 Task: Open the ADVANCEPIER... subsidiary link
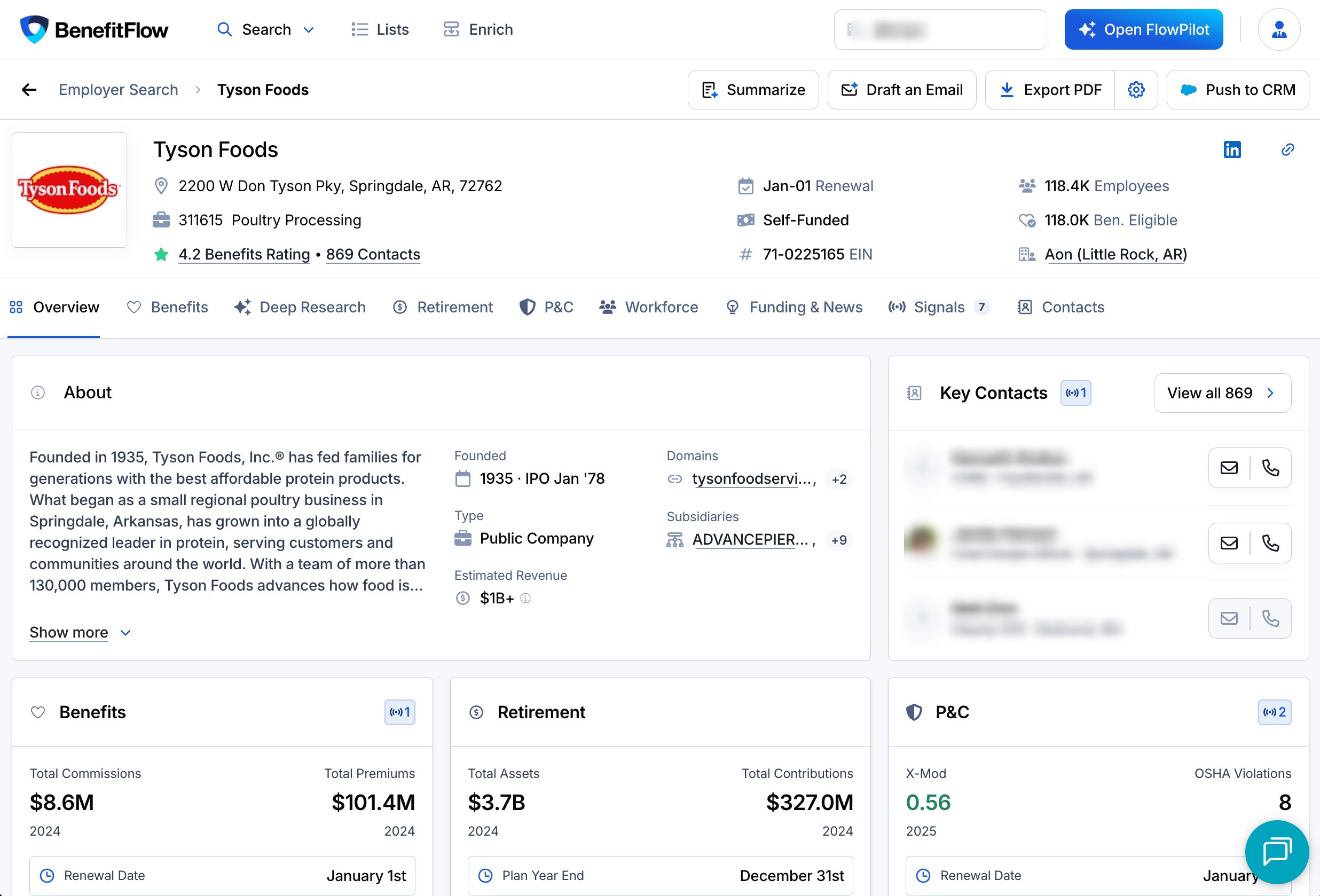750,539
